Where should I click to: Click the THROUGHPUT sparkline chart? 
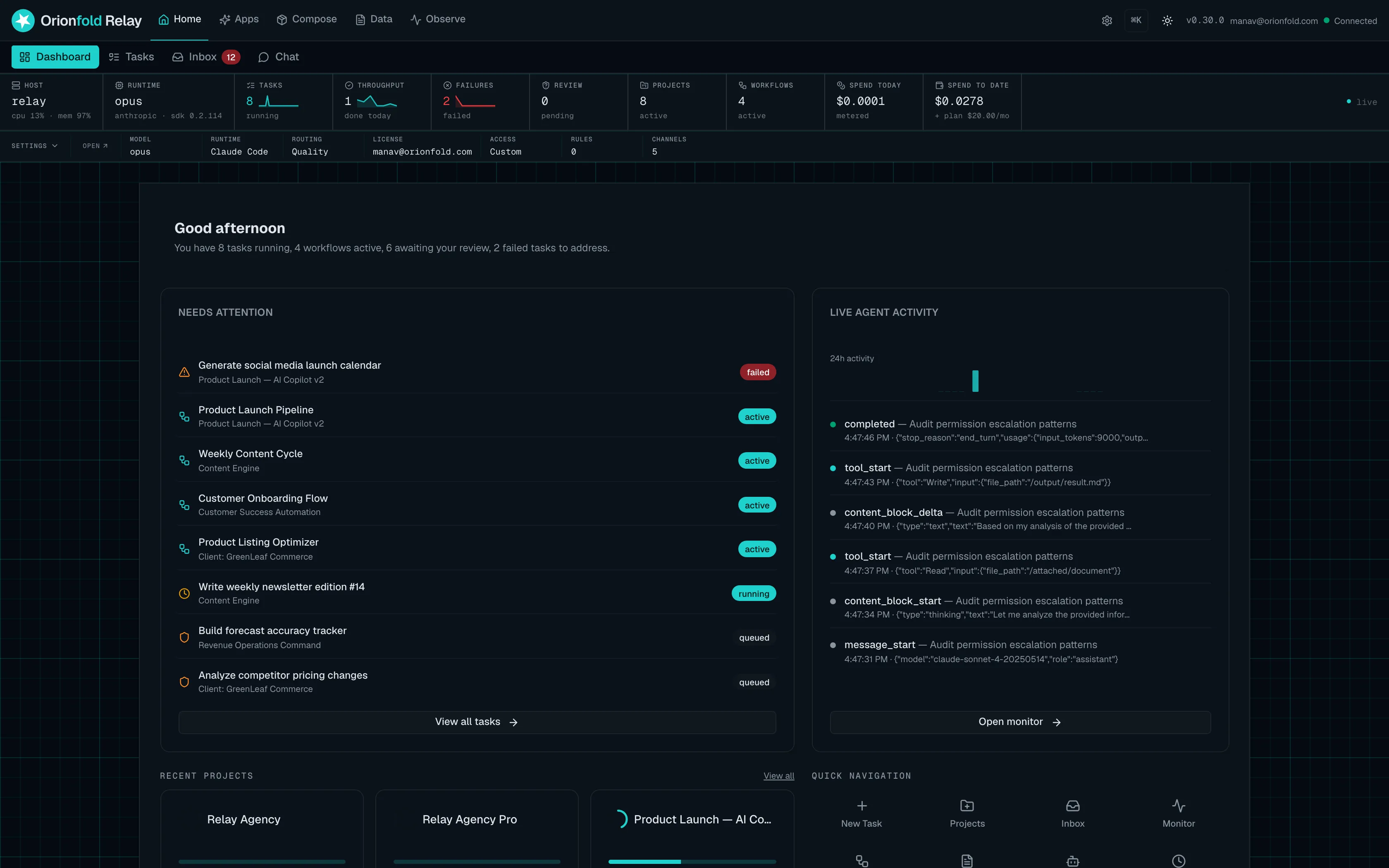377,102
